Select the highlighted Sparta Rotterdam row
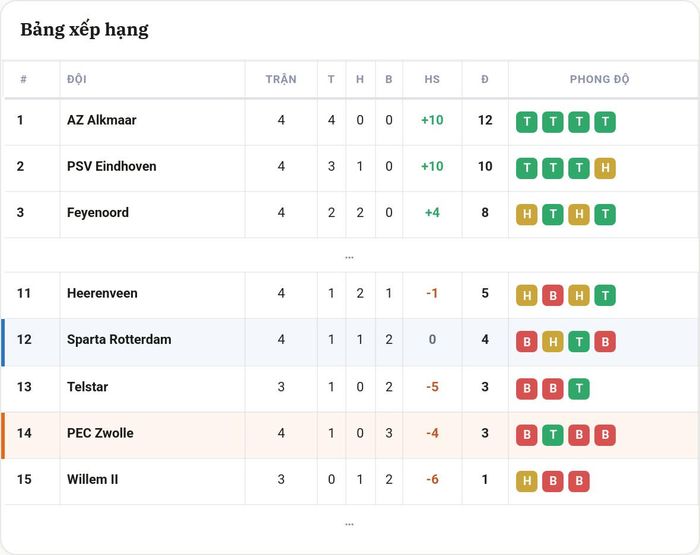 350,342
